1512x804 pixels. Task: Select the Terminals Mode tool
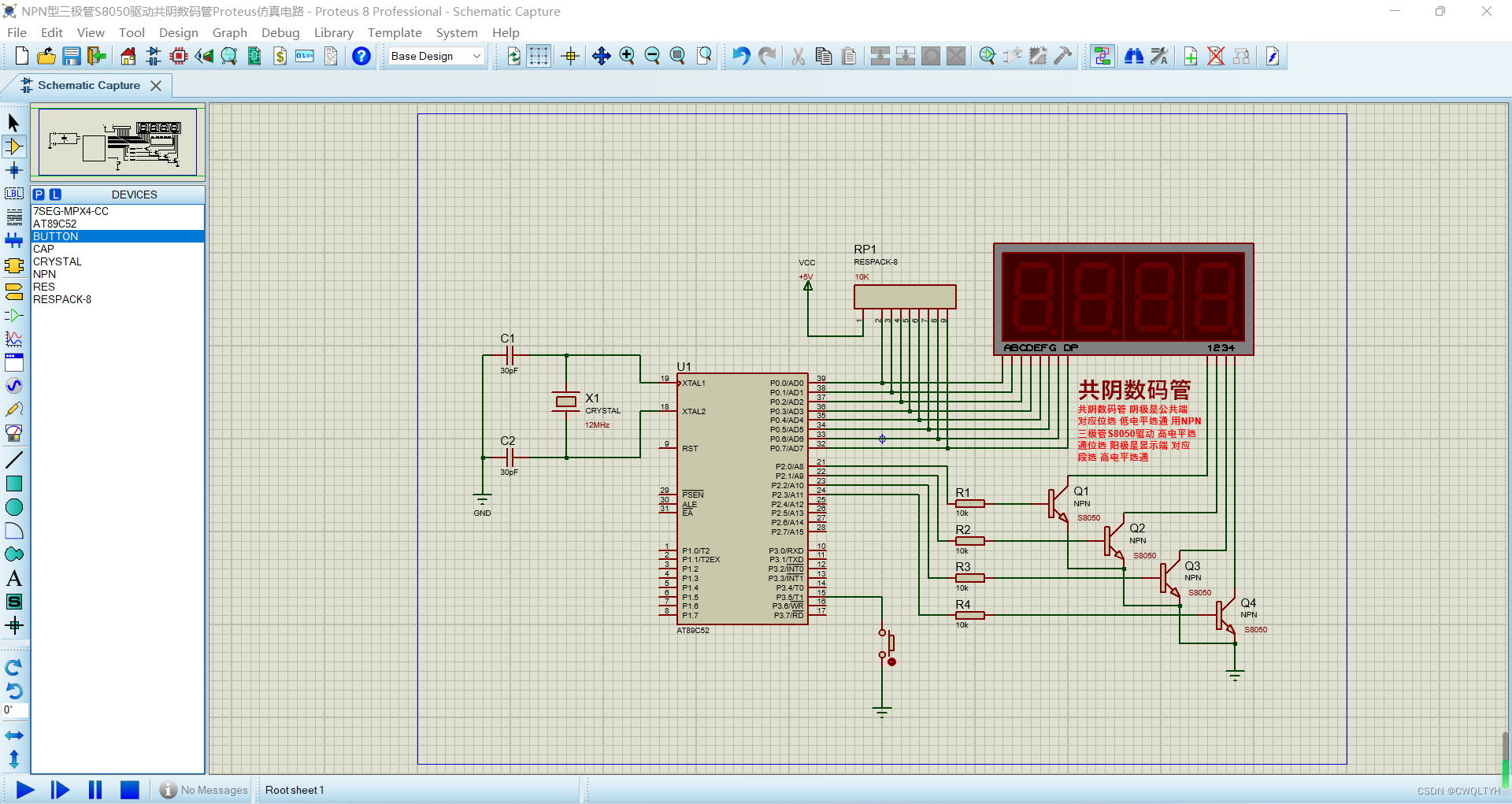[14, 292]
